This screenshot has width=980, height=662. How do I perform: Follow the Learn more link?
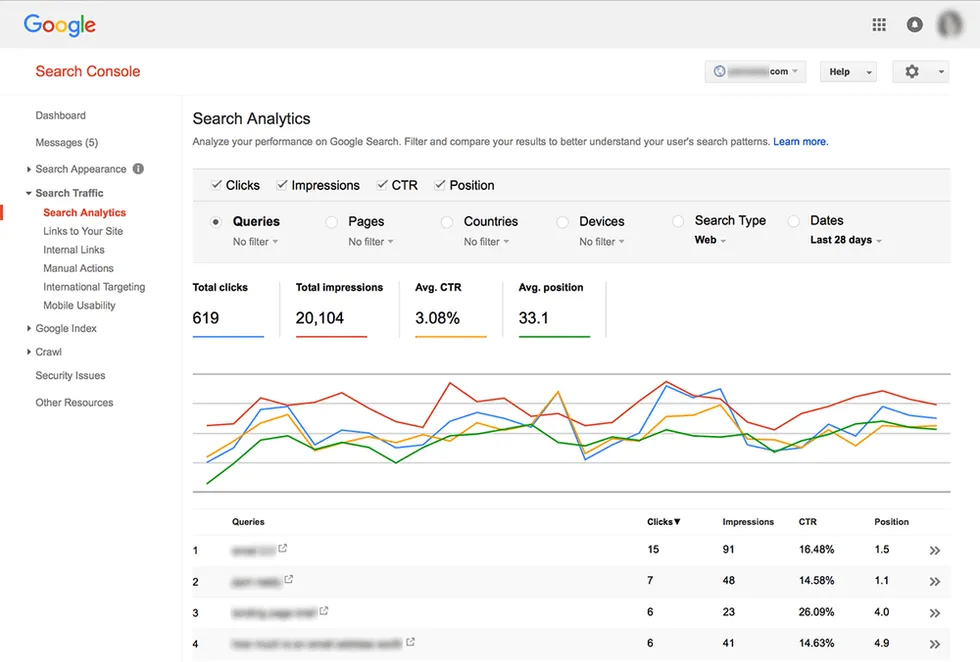(x=800, y=142)
